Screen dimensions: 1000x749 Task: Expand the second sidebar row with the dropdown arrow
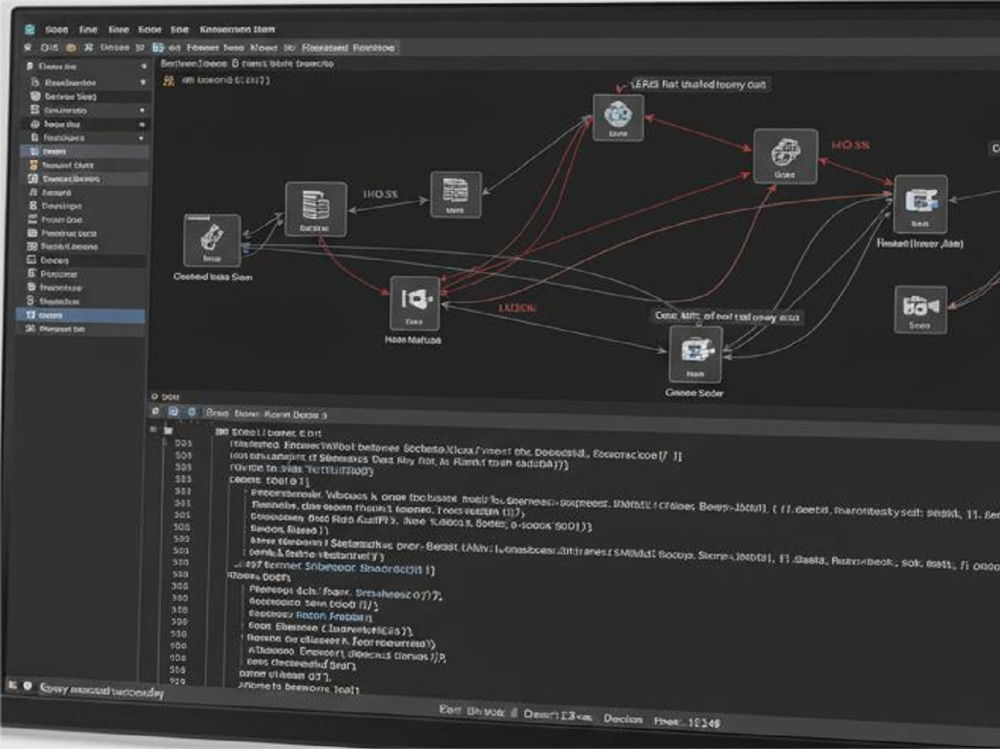coord(142,82)
